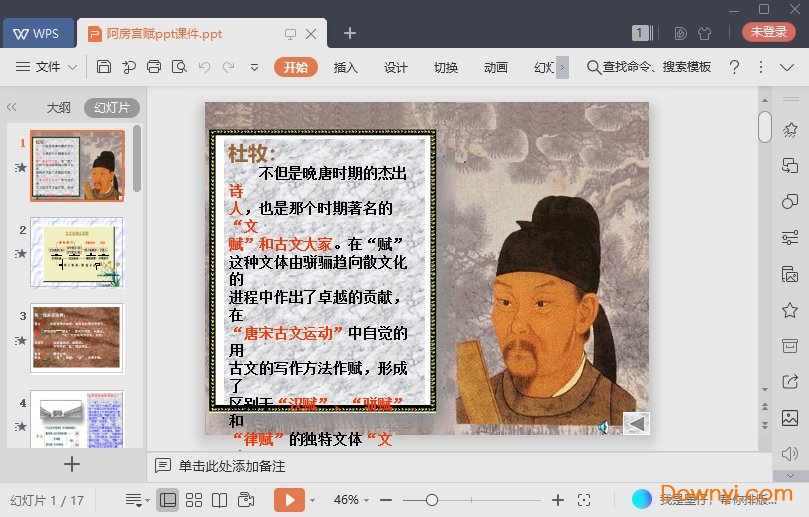Image resolution: width=809 pixels, height=517 pixels.
Task: Click the 未登录 login button
Action: (x=768, y=32)
